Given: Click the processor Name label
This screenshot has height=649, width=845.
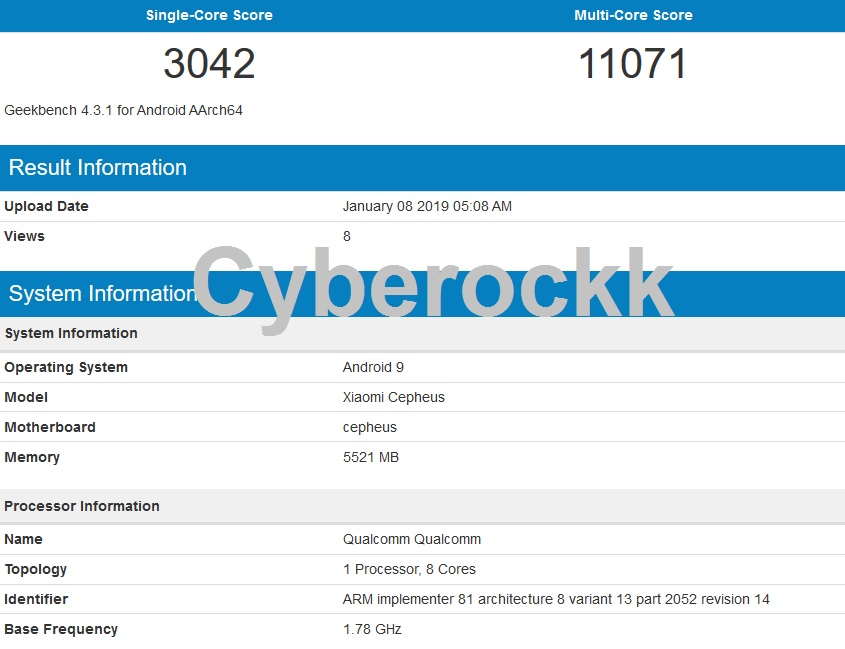Looking at the screenshot, I should click(x=23, y=539).
